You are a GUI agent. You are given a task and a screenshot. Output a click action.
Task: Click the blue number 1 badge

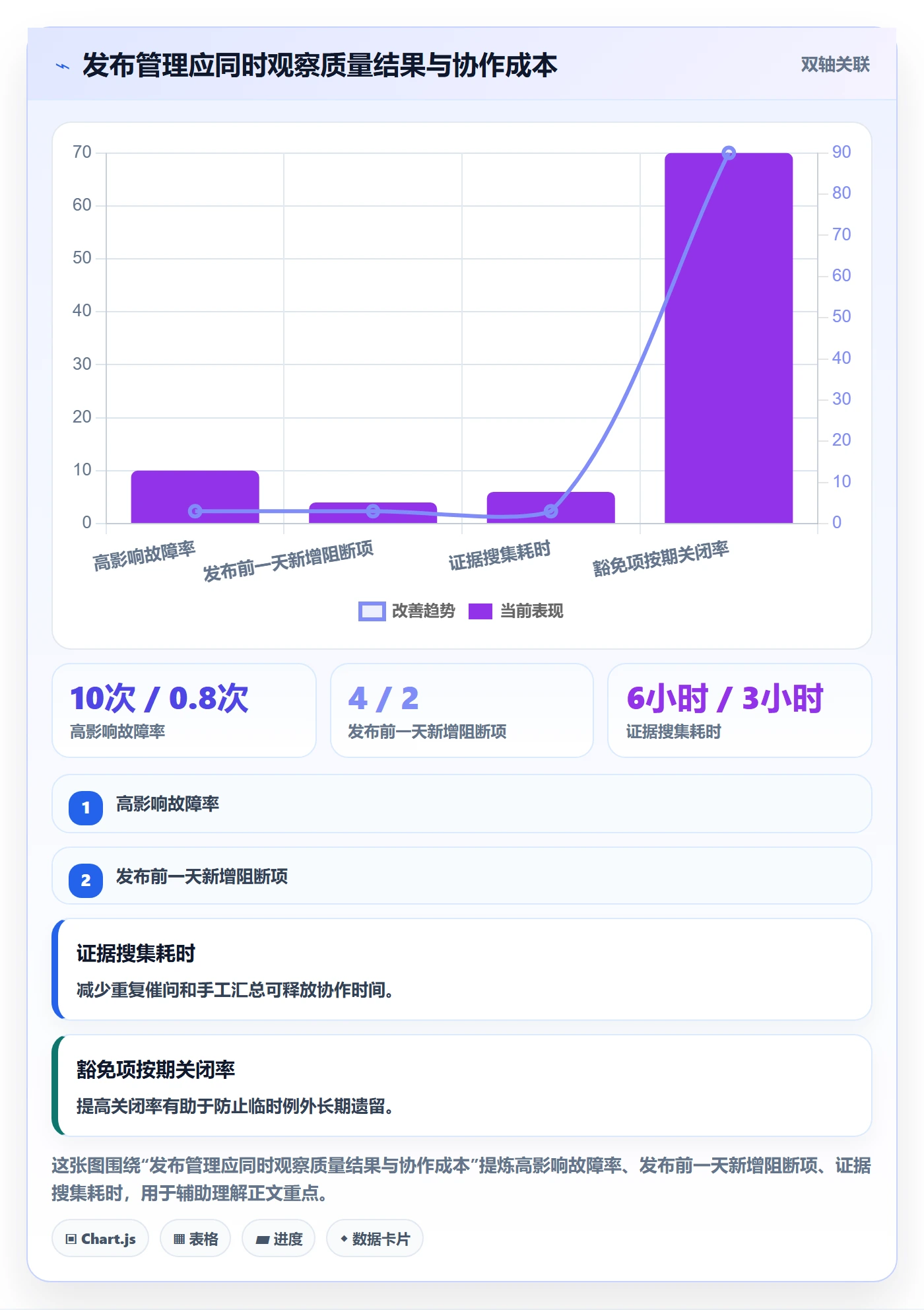(x=86, y=808)
